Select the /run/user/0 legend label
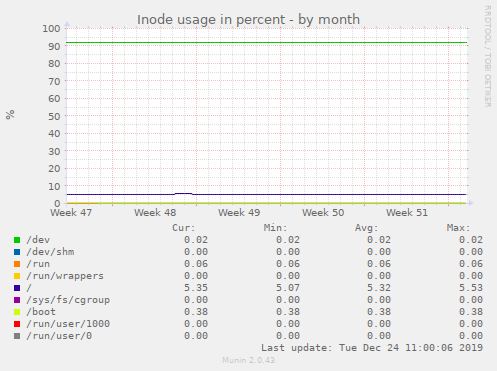Image resolution: width=497 pixels, height=371 pixels. click(59, 336)
